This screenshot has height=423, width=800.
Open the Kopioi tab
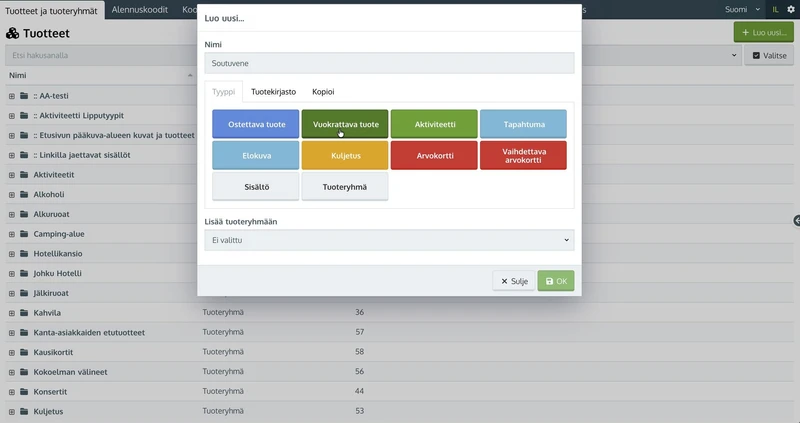click(x=323, y=92)
